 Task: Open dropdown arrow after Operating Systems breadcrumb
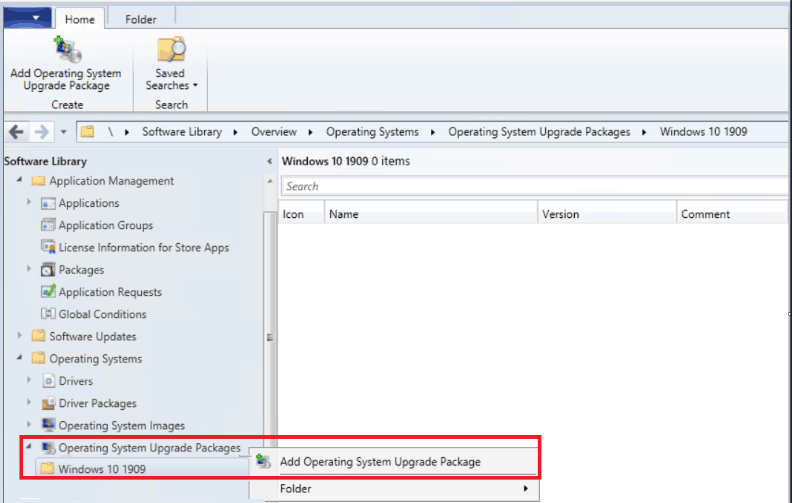click(x=433, y=132)
